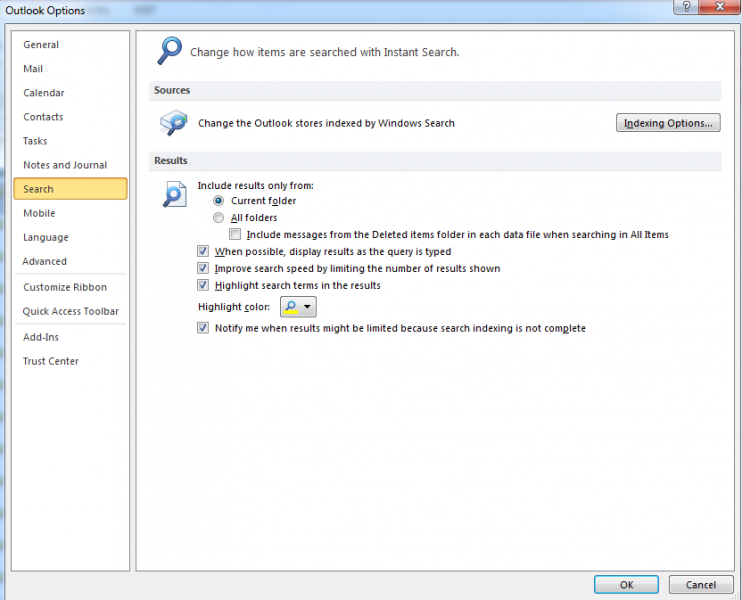Enable including Deleted items folder messages
Viewport: 742px width, 600px height.
pyautogui.click(x=235, y=235)
